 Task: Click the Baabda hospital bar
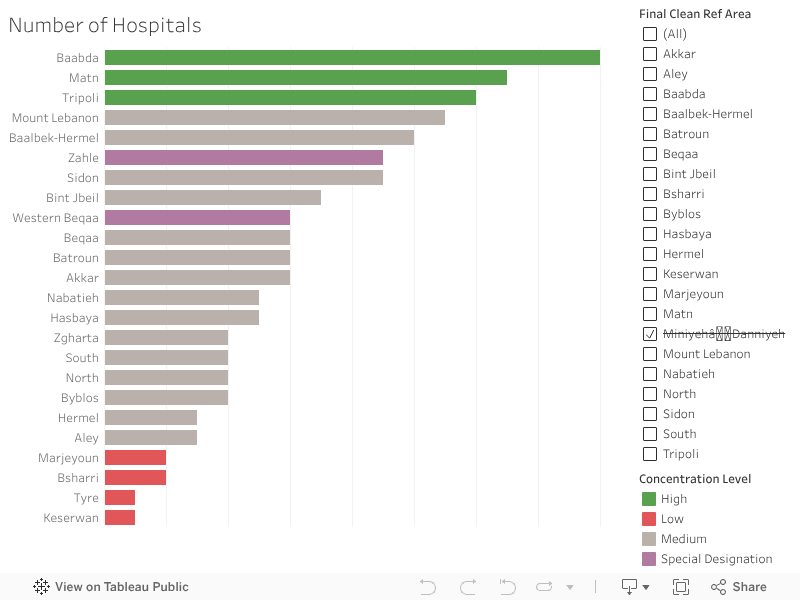click(x=350, y=57)
